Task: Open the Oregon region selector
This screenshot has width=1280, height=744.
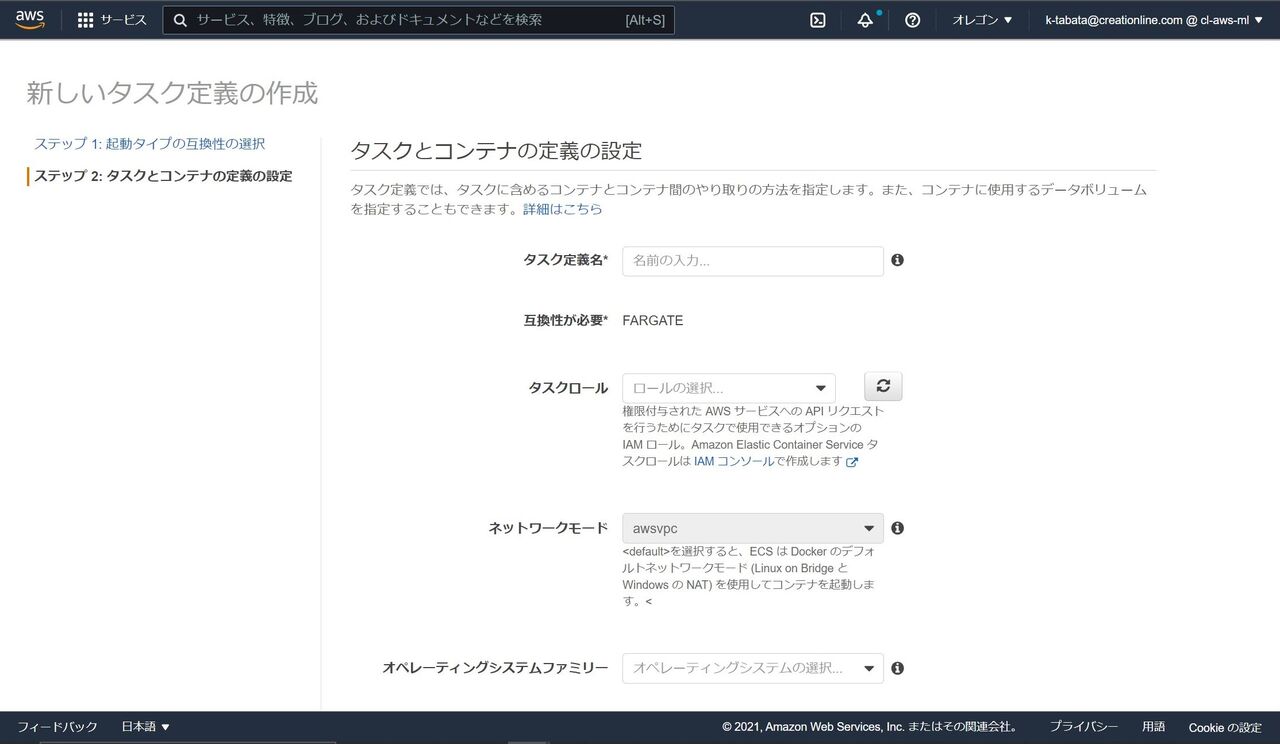Action: pos(982,20)
